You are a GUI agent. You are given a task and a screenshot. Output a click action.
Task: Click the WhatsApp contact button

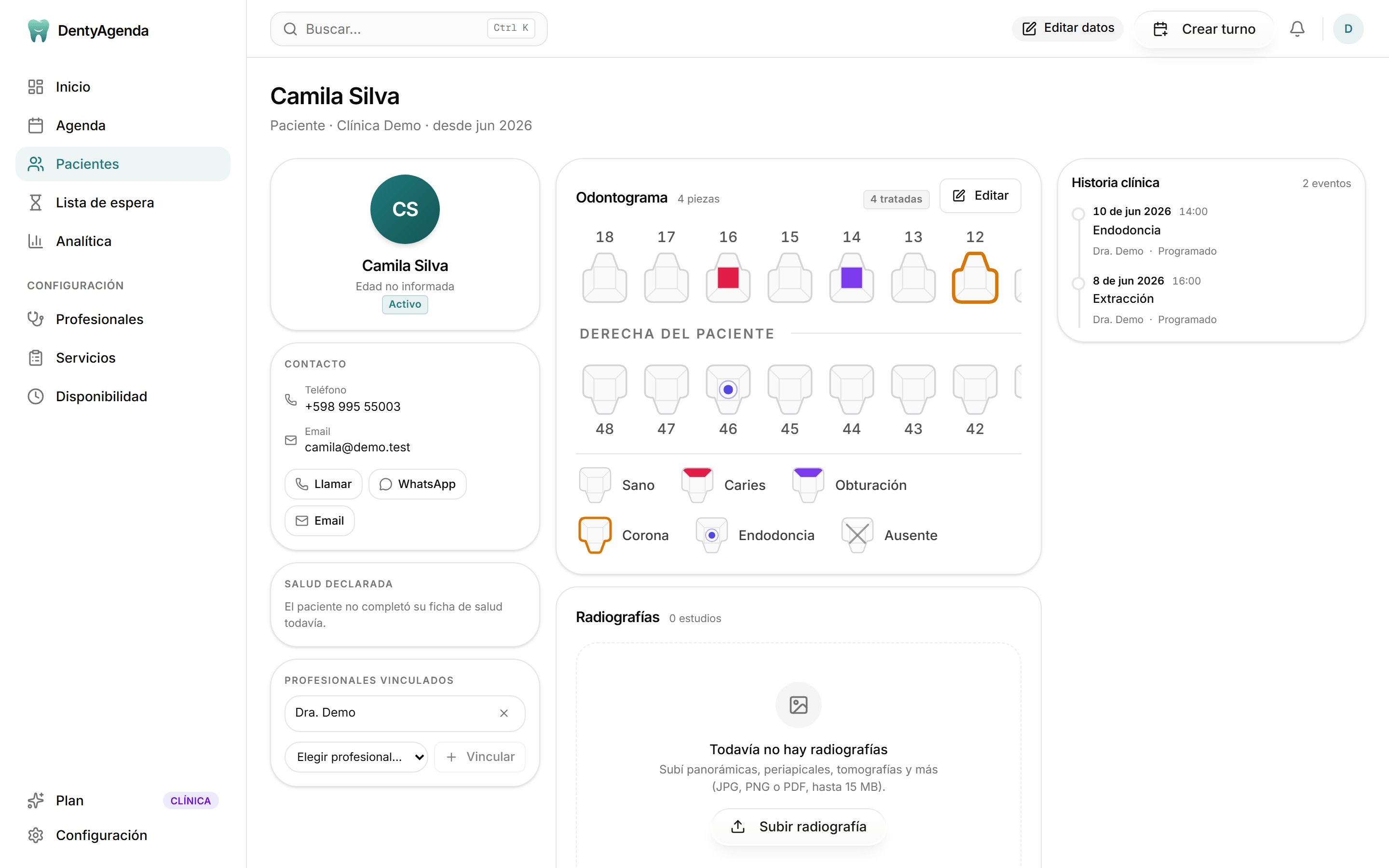417,484
